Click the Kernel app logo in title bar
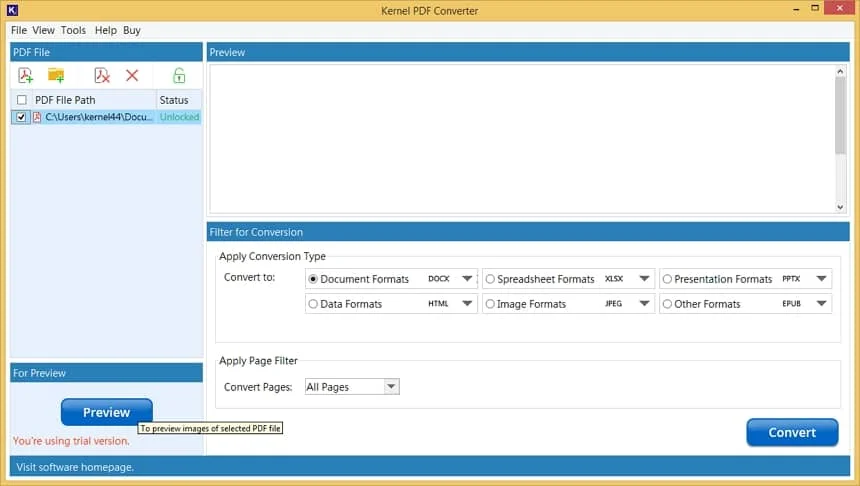This screenshot has width=860, height=486. (x=12, y=9)
